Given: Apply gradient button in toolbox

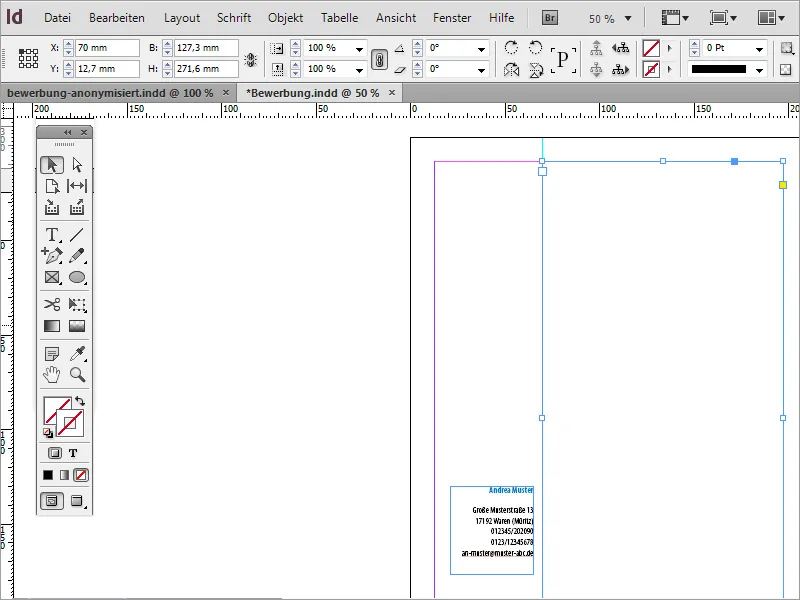Looking at the screenshot, I should pyautogui.click(x=64, y=475).
